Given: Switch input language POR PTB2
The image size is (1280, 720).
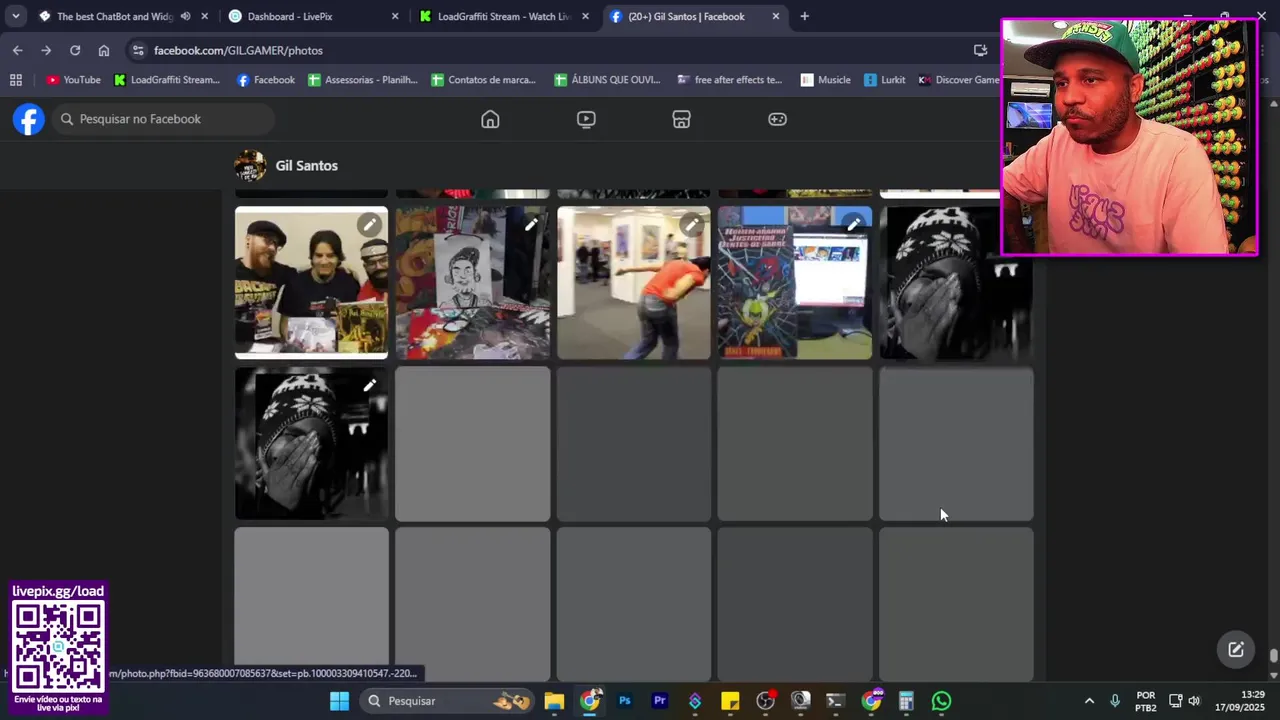Looking at the screenshot, I should coord(1145,701).
